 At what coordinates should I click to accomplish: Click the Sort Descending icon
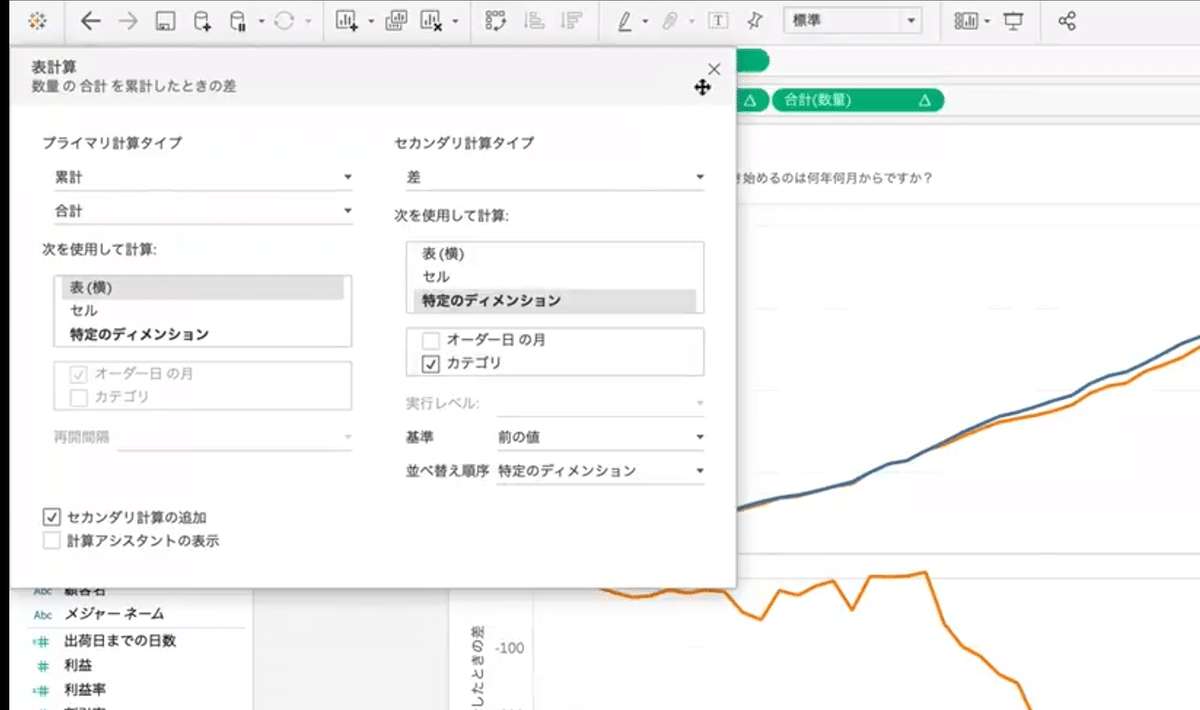pyautogui.click(x=572, y=18)
